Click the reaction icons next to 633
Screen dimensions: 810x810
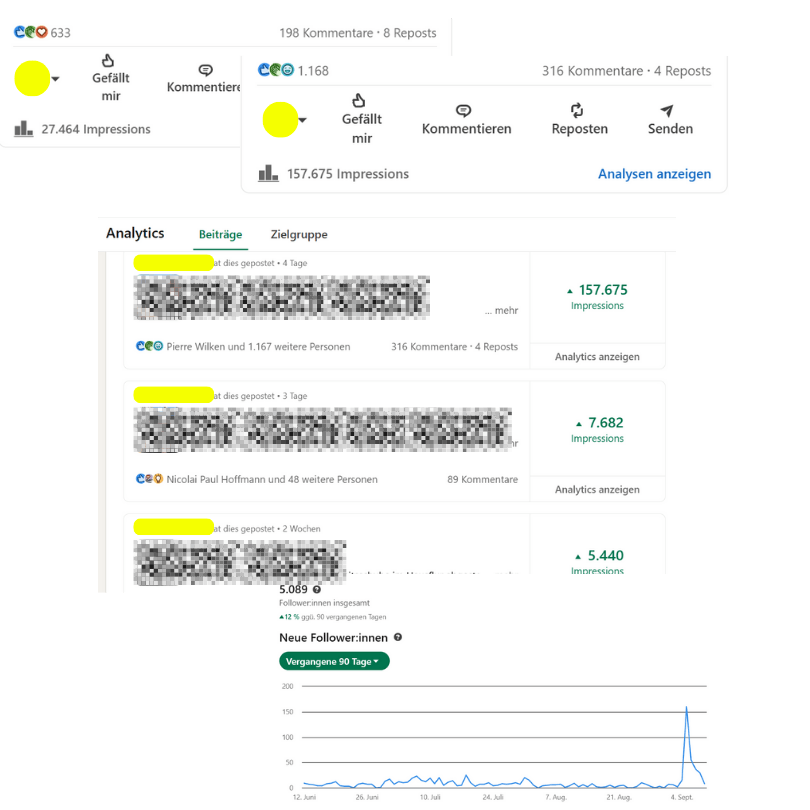pyautogui.click(x=30, y=33)
